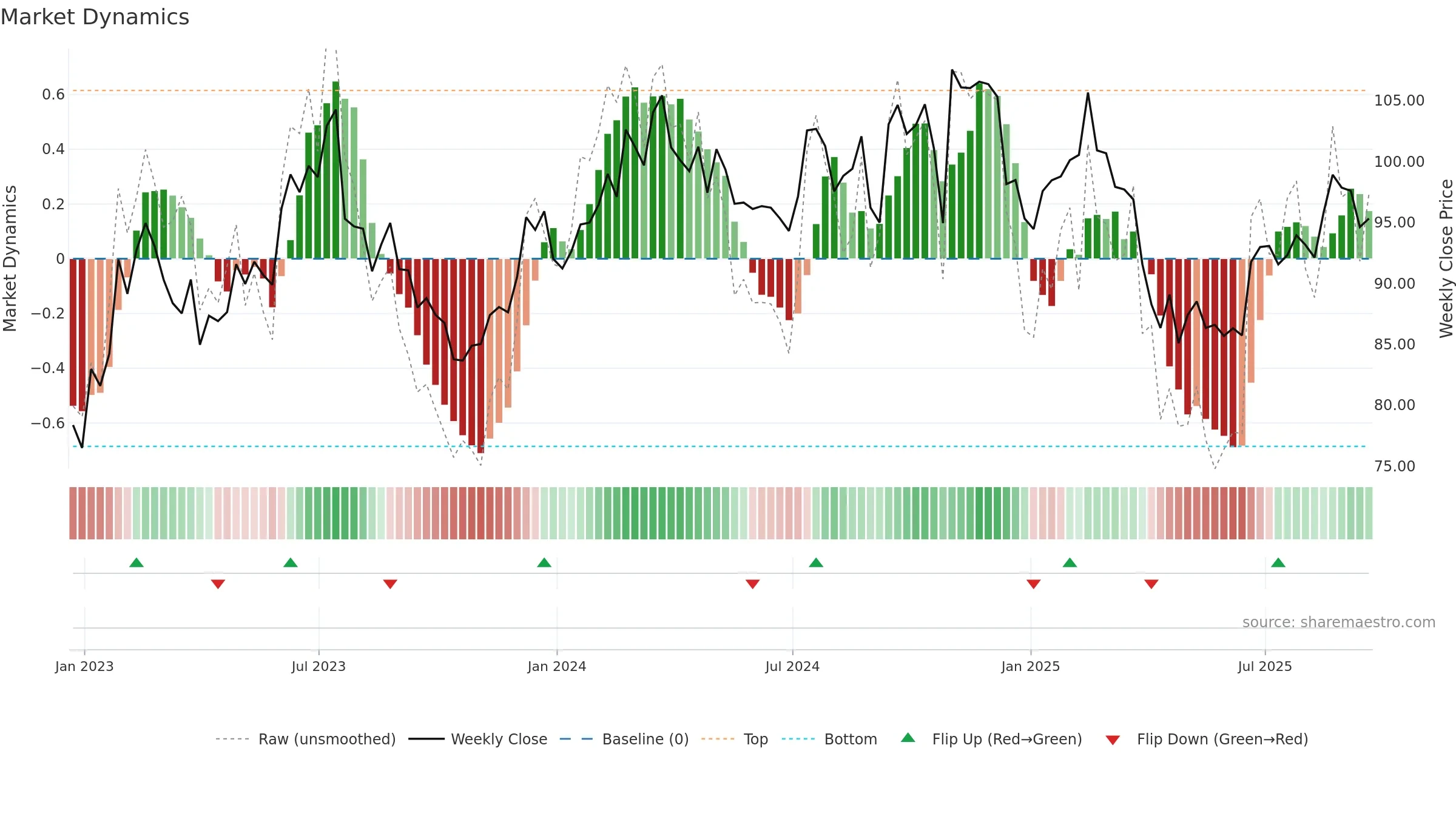Select flip-down marker after Jul 2023
This screenshot has height=819, width=1456.
pyautogui.click(x=390, y=584)
